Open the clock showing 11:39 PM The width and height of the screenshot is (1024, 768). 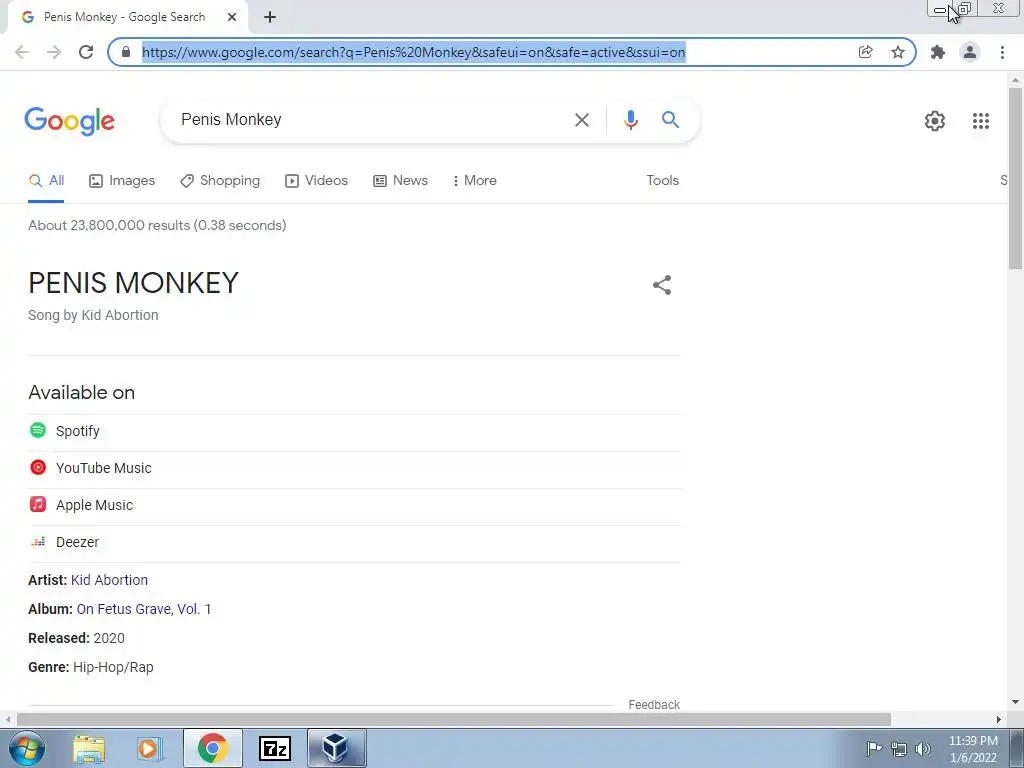click(x=973, y=749)
